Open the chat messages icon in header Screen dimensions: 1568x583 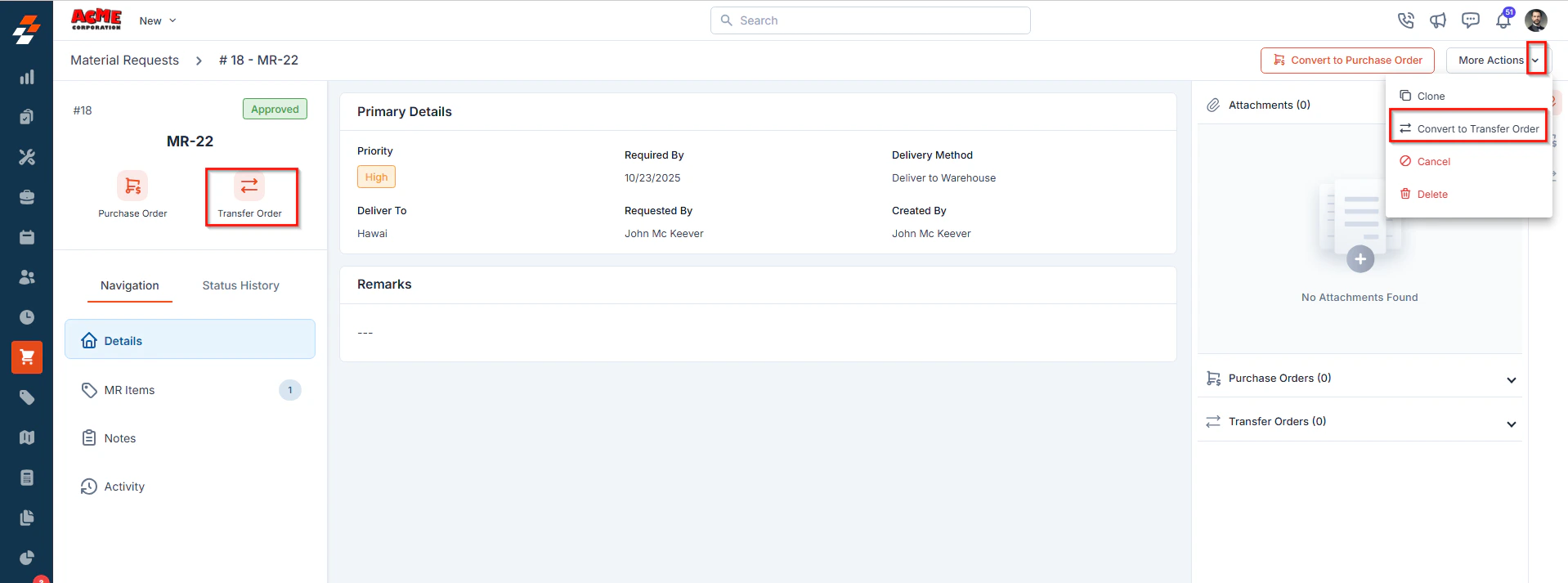point(1471,20)
